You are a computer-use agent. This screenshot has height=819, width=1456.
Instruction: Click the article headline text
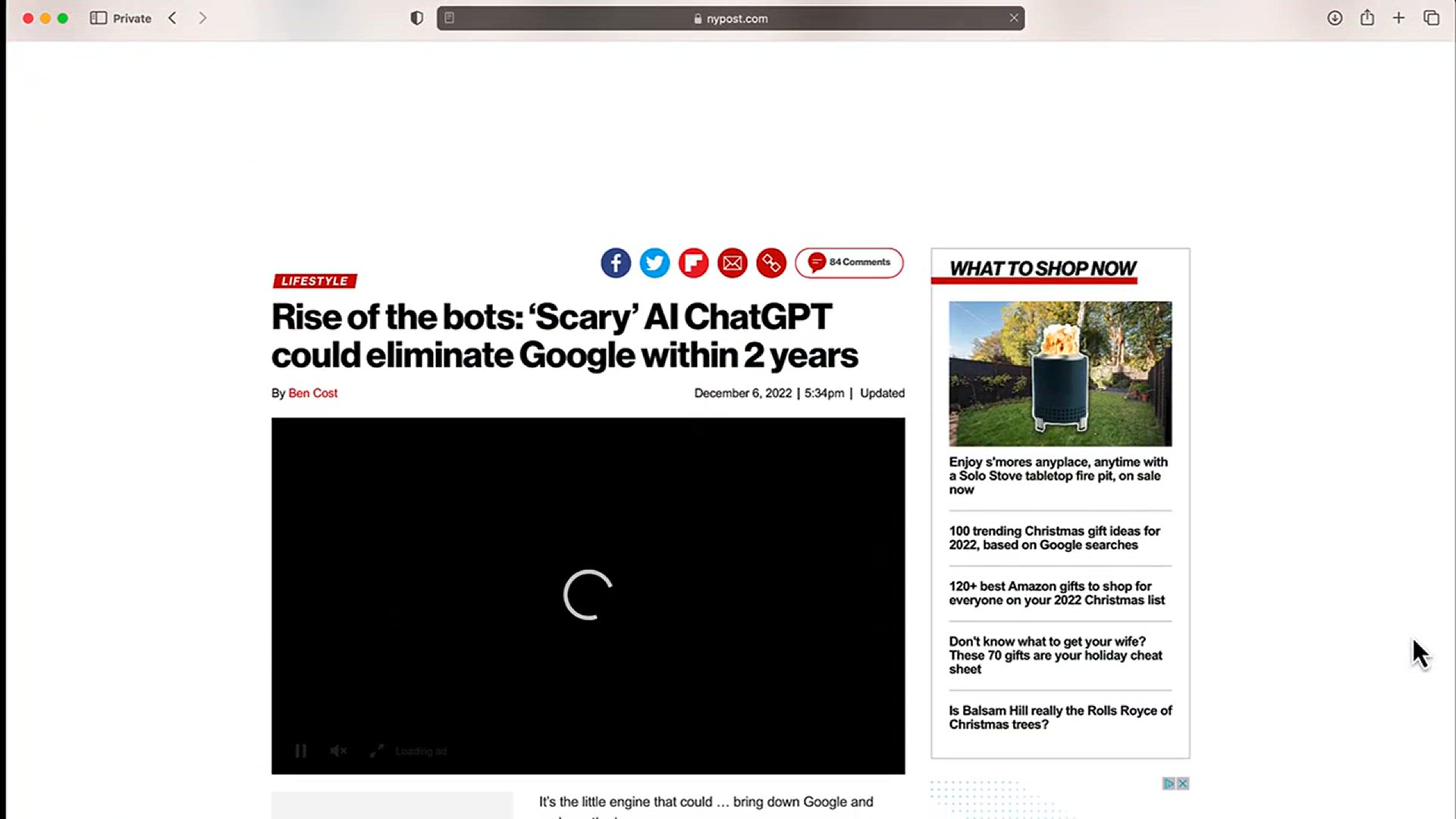point(565,336)
